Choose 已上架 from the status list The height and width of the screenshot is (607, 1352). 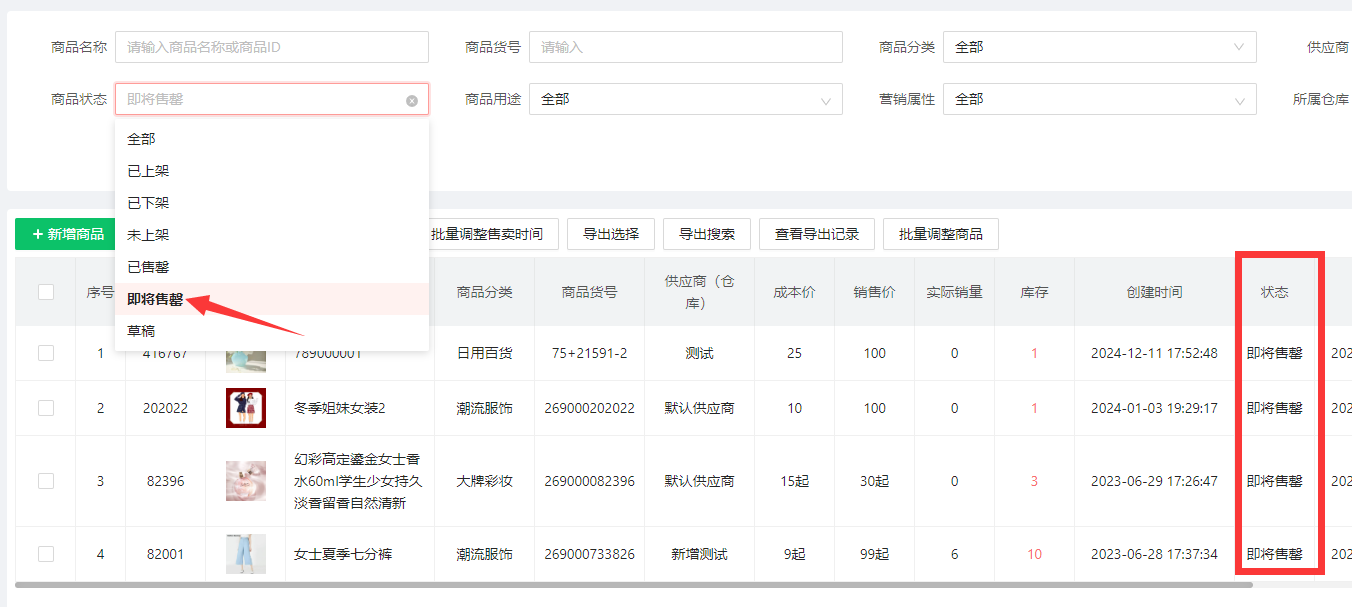[148, 171]
